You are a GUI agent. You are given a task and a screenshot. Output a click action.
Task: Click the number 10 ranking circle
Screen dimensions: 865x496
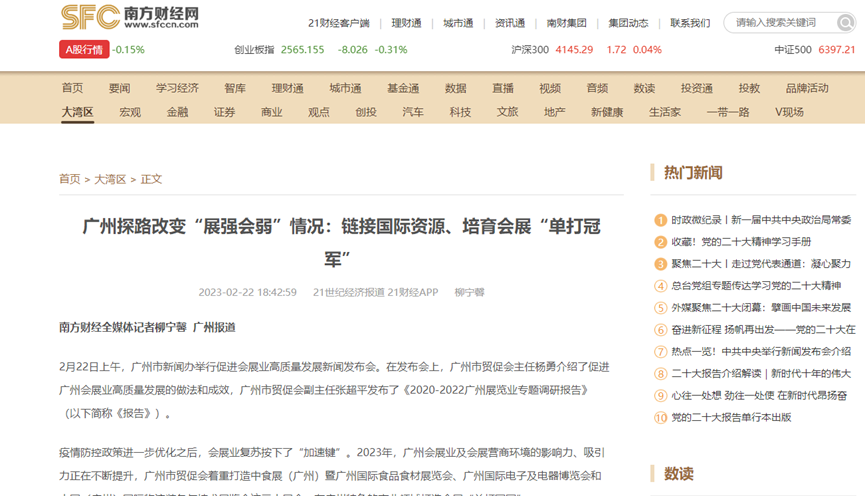pyautogui.click(x=660, y=418)
